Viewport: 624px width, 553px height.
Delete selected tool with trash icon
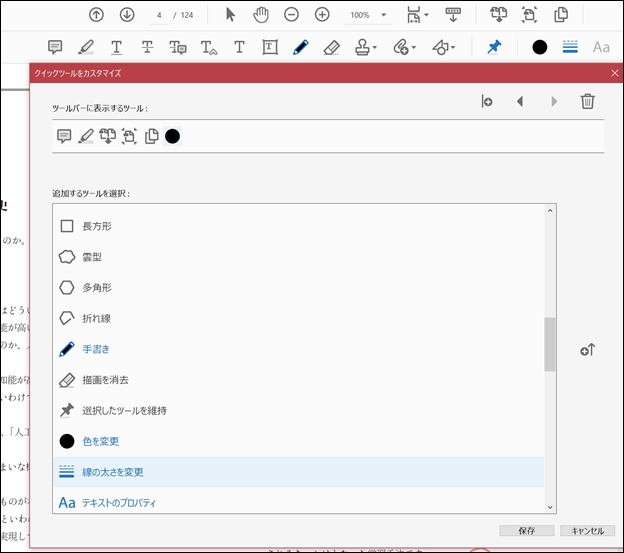tap(587, 101)
